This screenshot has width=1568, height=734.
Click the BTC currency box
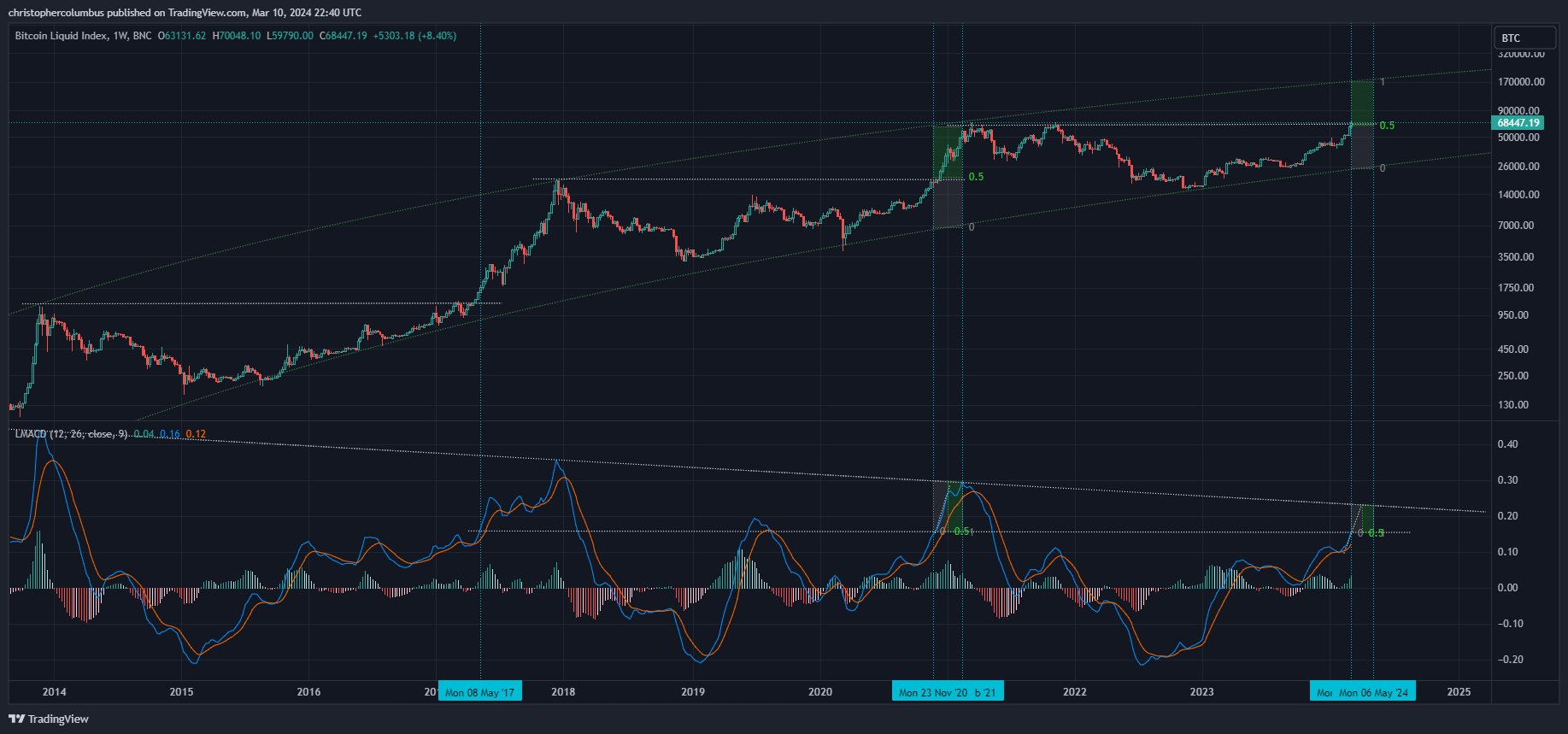tap(1524, 38)
